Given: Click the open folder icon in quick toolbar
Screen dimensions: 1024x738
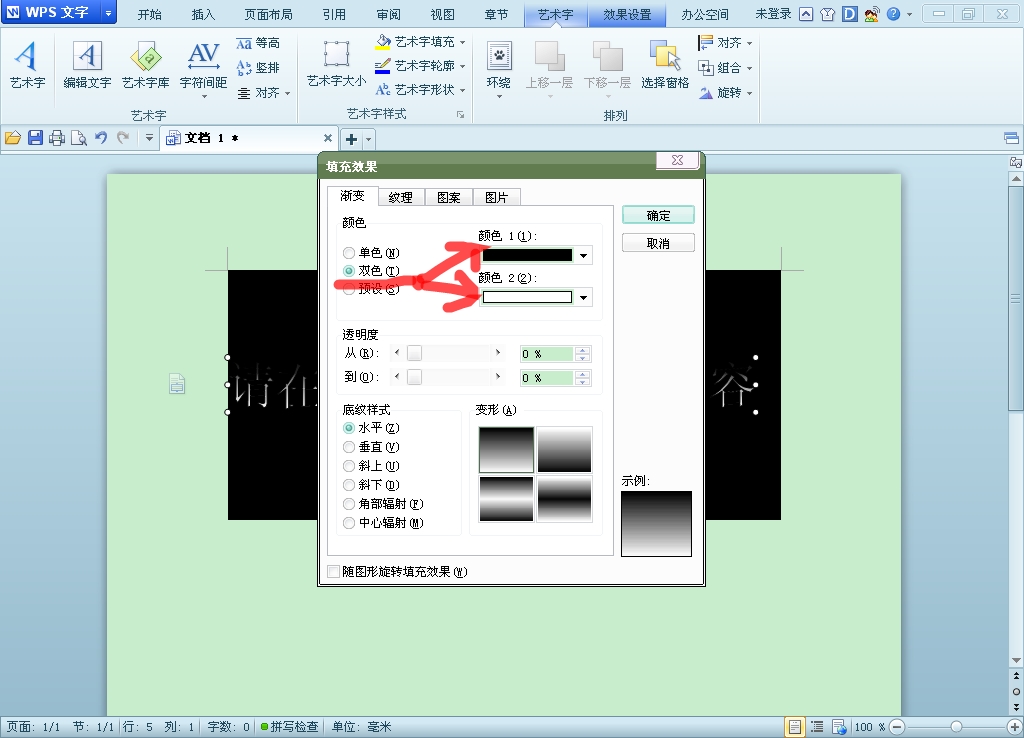Looking at the screenshot, I should click(13, 138).
